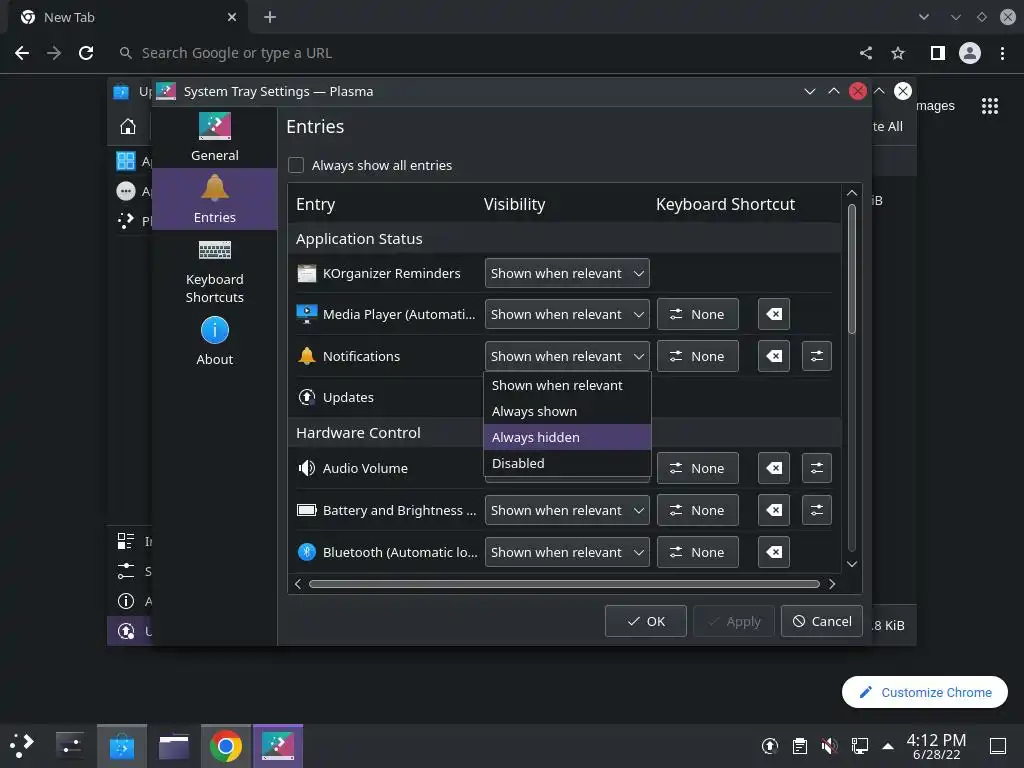Clear Battery and Brightness shortcut
Screen dimensions: 1024x768
774,510
